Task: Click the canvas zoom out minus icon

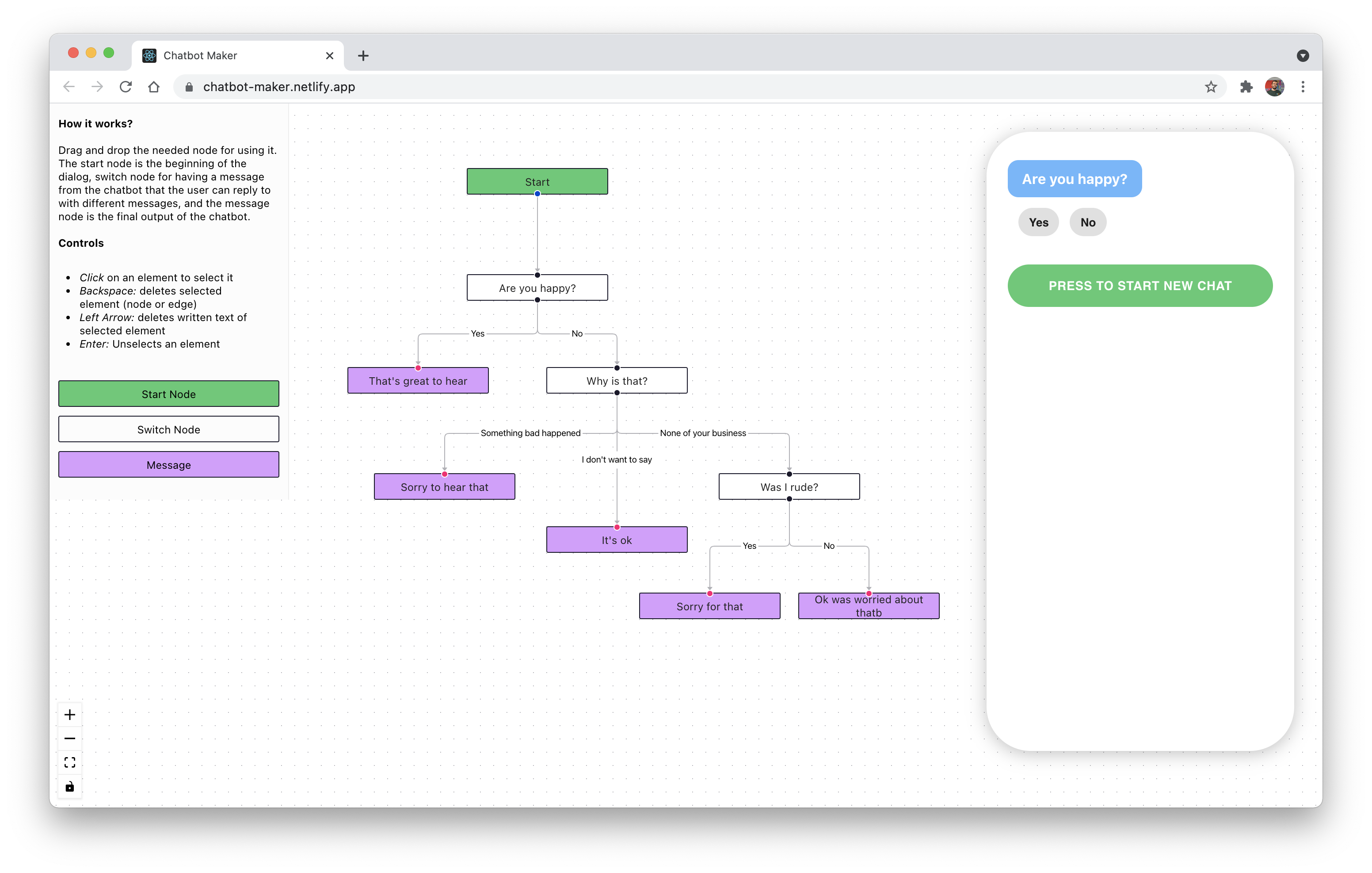Action: point(69,739)
